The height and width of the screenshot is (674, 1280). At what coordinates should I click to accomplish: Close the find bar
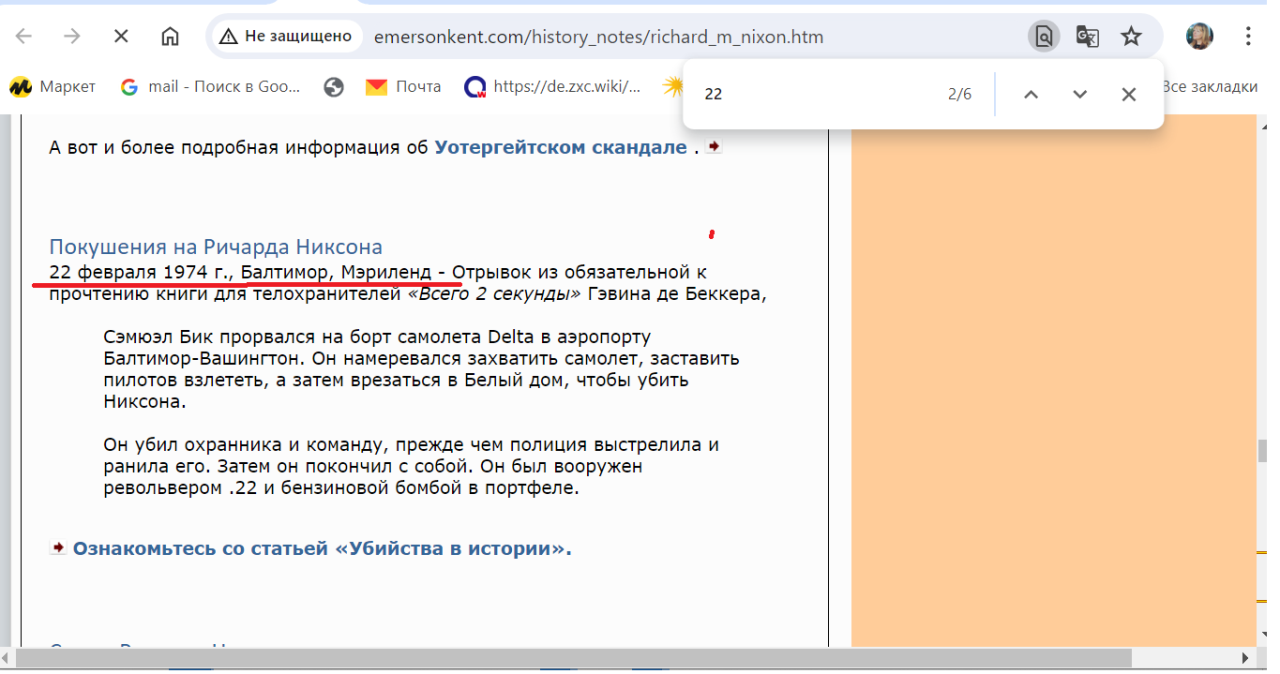click(x=1129, y=94)
